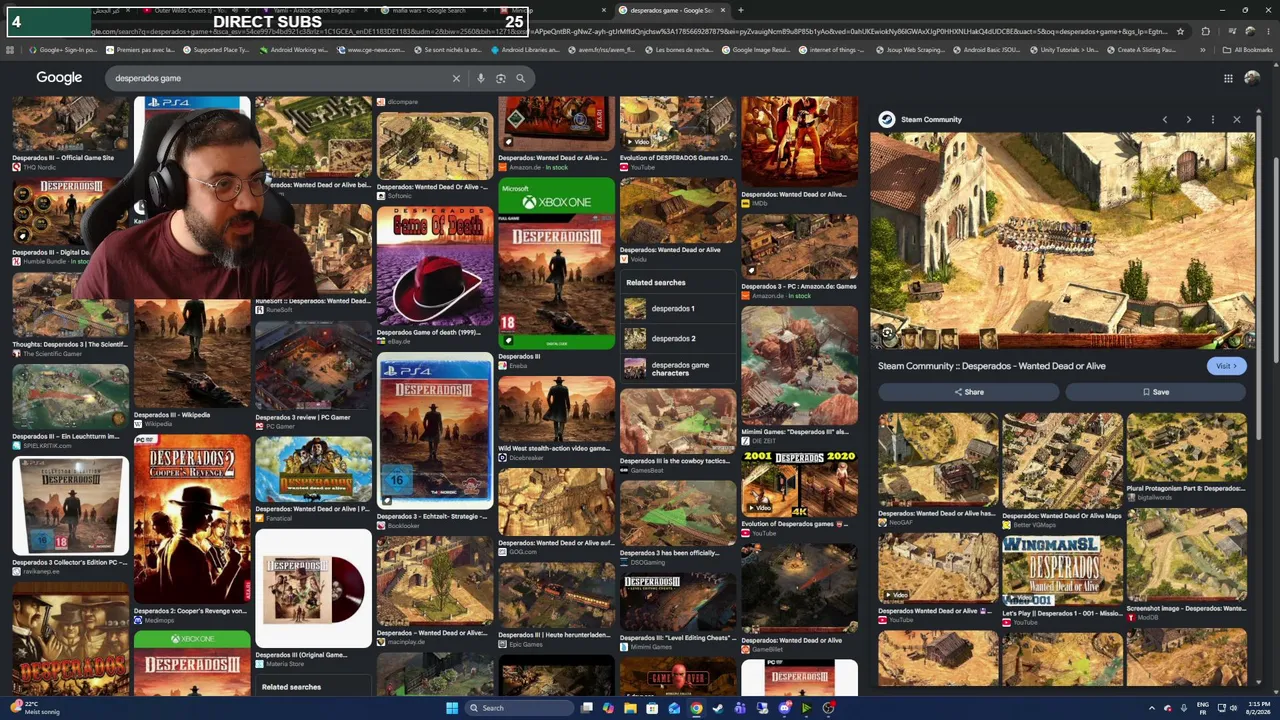Image resolution: width=1280 pixels, height=720 pixels.
Task: Show next image in preview panel
Action: click(1188, 120)
